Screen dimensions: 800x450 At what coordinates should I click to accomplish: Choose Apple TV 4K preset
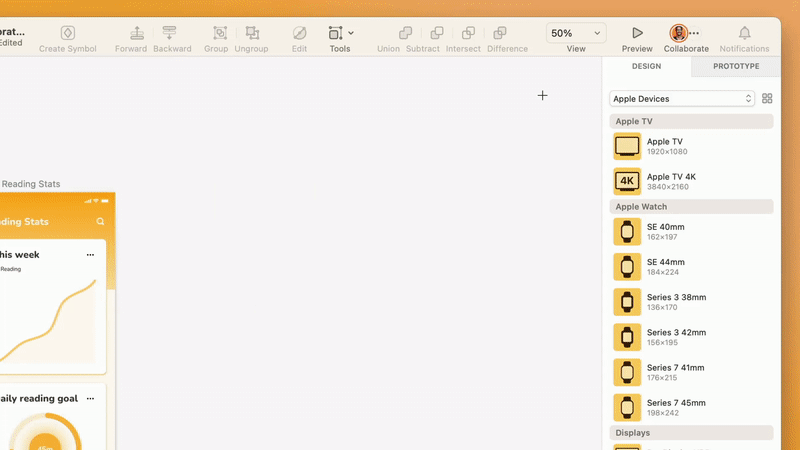(691, 182)
